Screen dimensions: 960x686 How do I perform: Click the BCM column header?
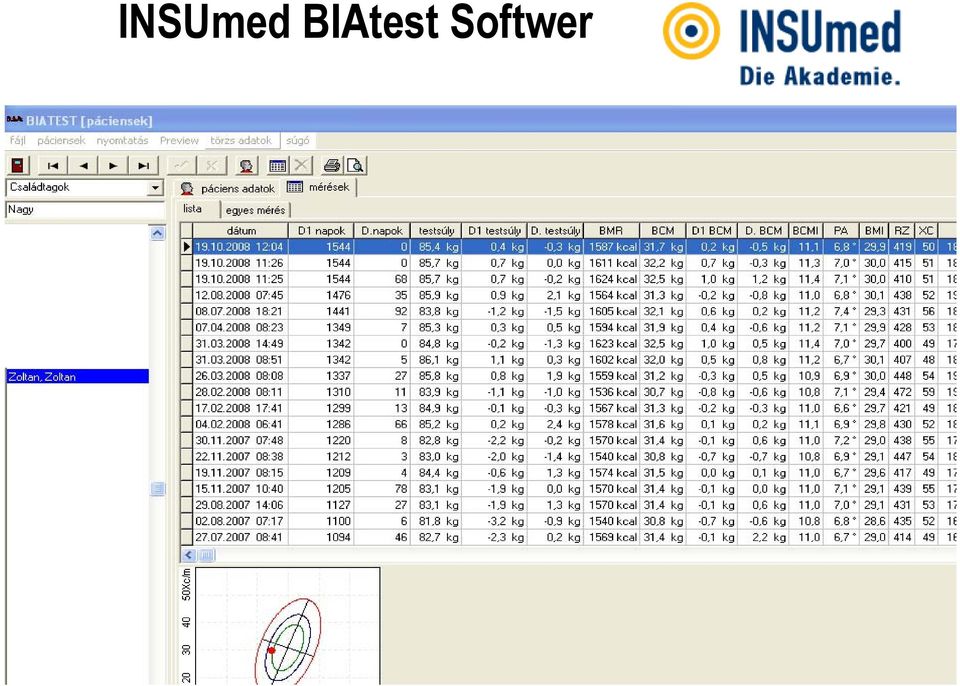pyautogui.click(x=662, y=230)
